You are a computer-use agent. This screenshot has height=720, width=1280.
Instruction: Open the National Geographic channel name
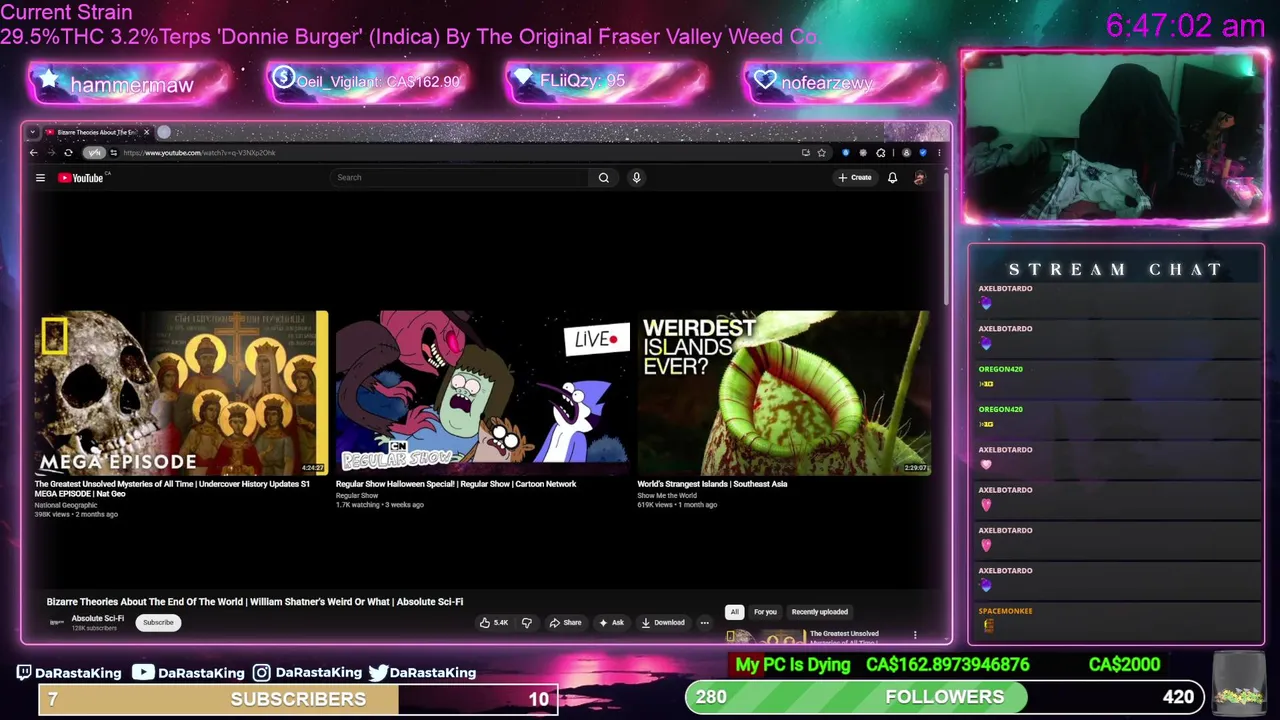(66, 505)
